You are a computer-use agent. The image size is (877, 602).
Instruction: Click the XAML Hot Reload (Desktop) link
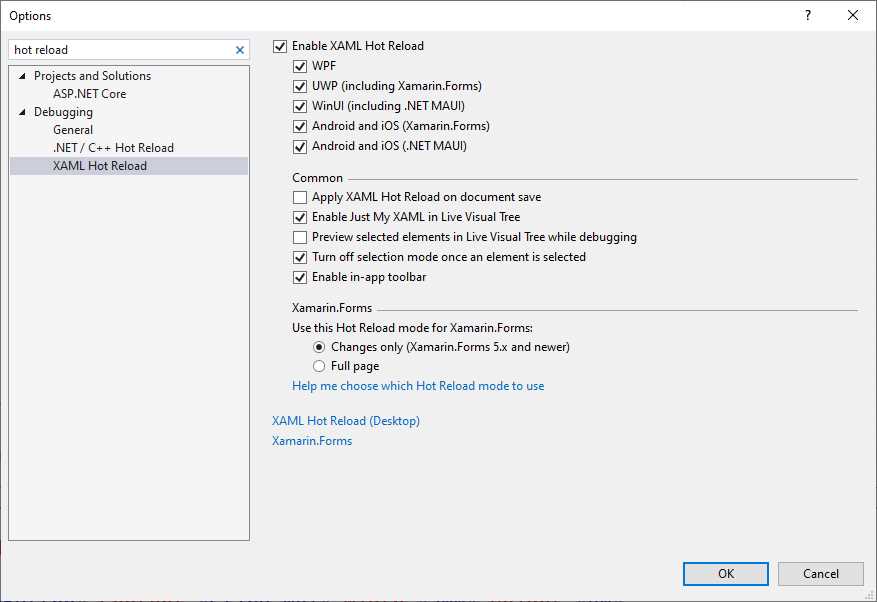[346, 420]
